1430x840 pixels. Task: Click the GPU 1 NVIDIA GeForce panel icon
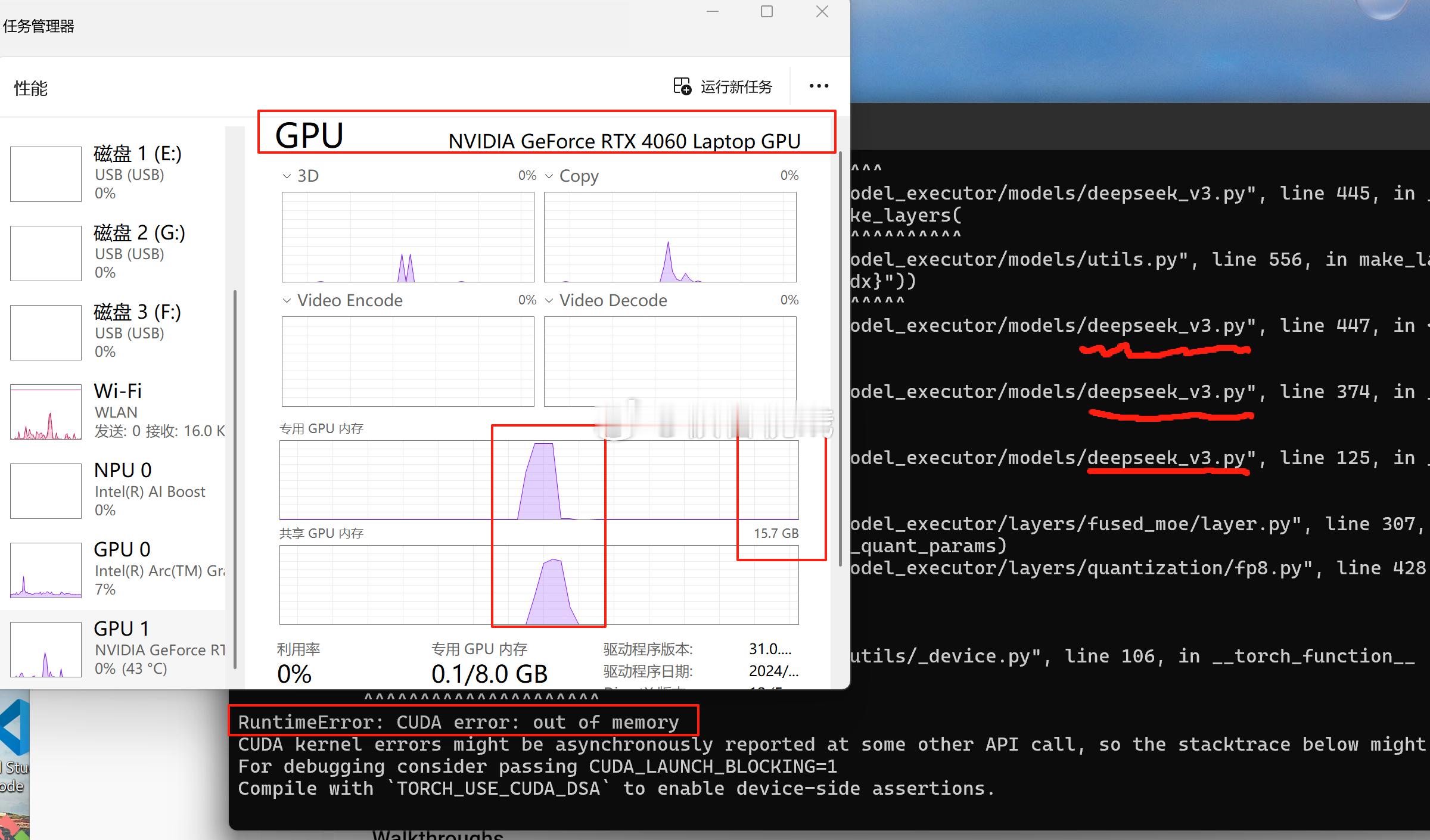pyautogui.click(x=45, y=651)
